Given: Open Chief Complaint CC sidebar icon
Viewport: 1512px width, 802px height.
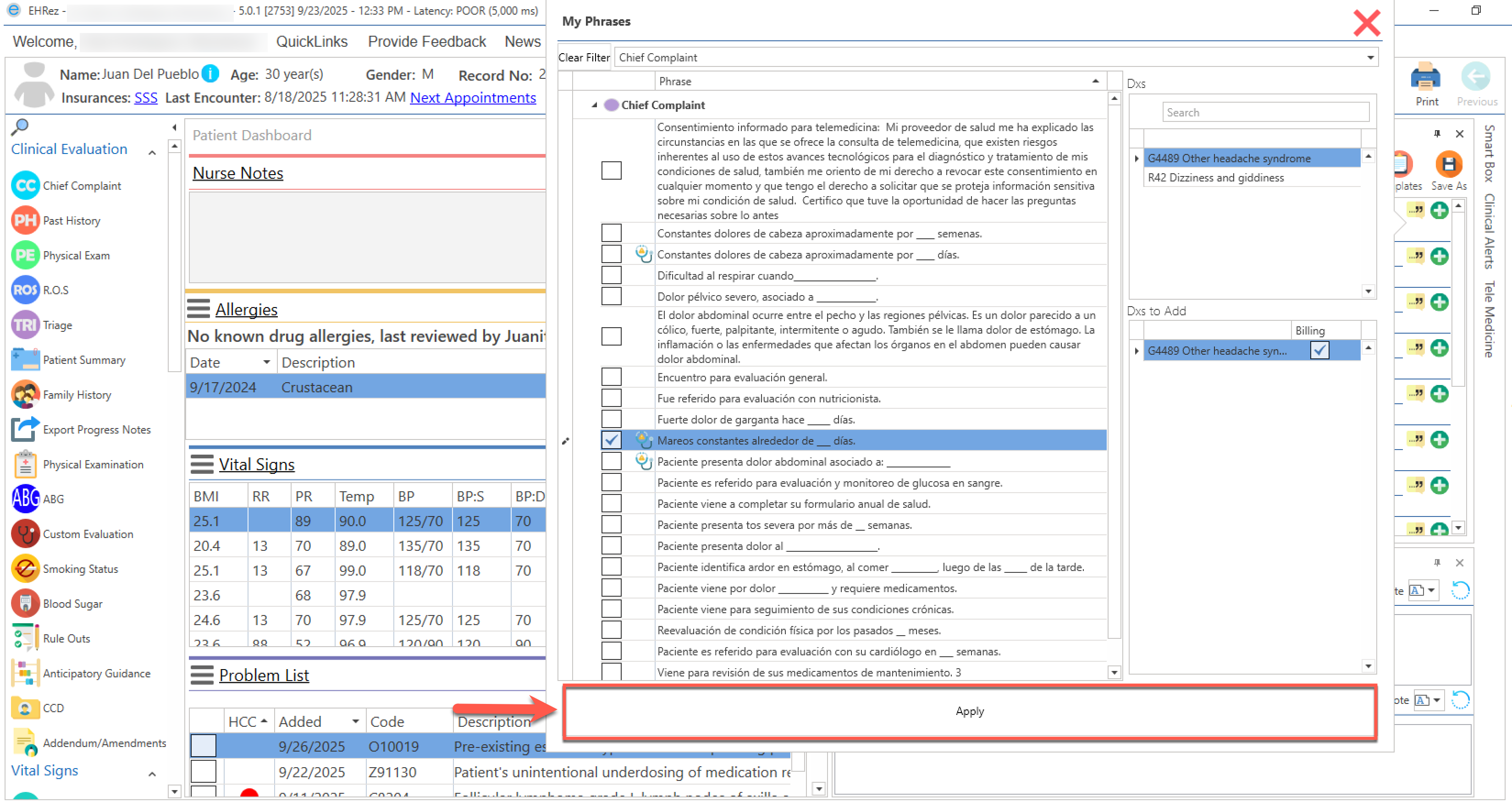Looking at the screenshot, I should click(x=25, y=186).
